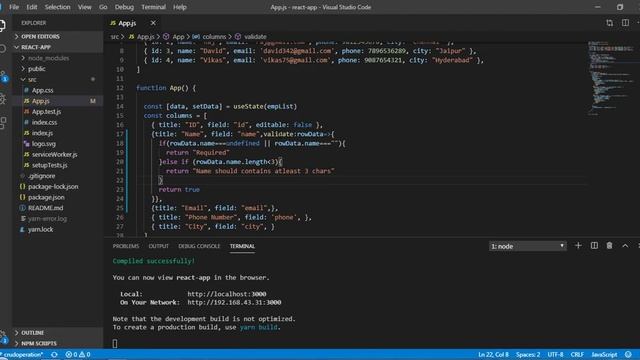The height and width of the screenshot is (360, 640).
Task: Open setupTests.js in the explorer
Action: pyautogui.click(x=49, y=165)
